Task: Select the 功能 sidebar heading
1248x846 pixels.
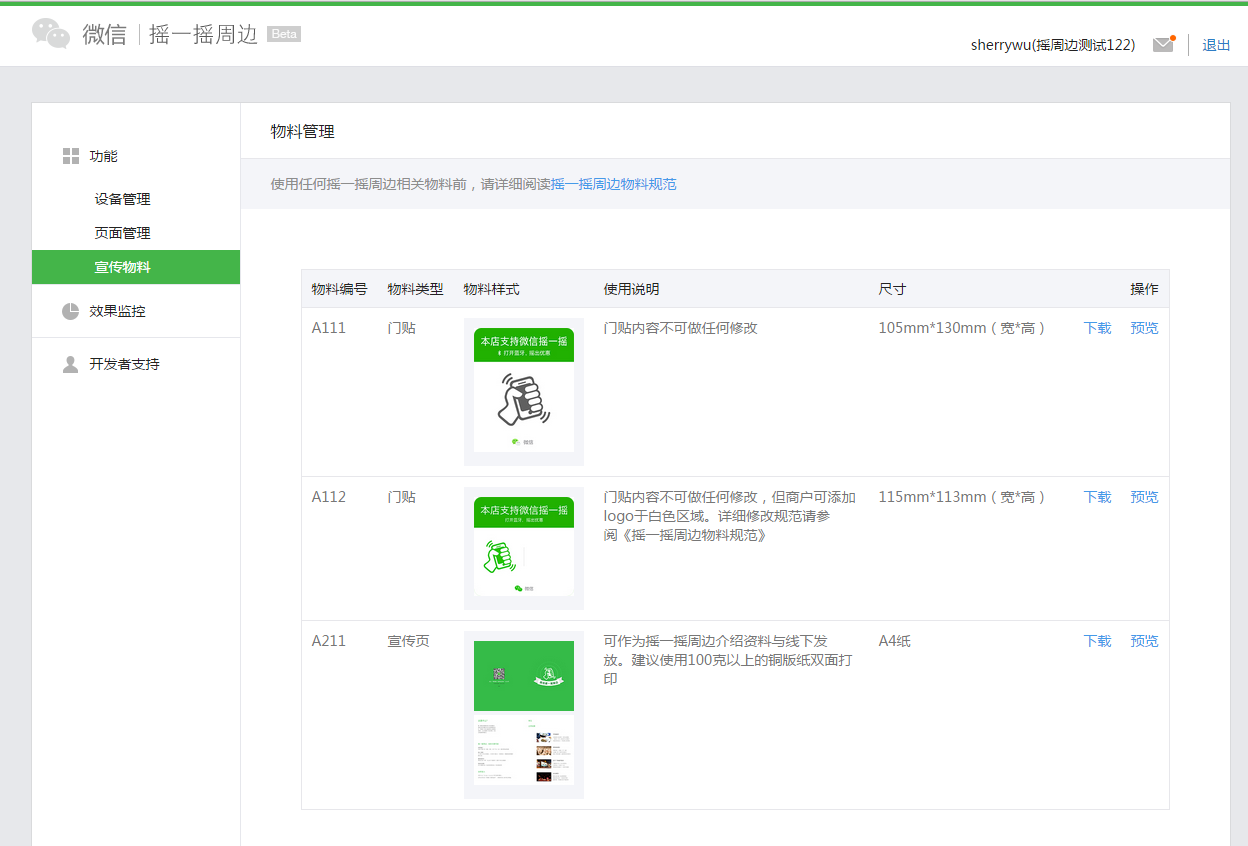Action: pos(103,156)
